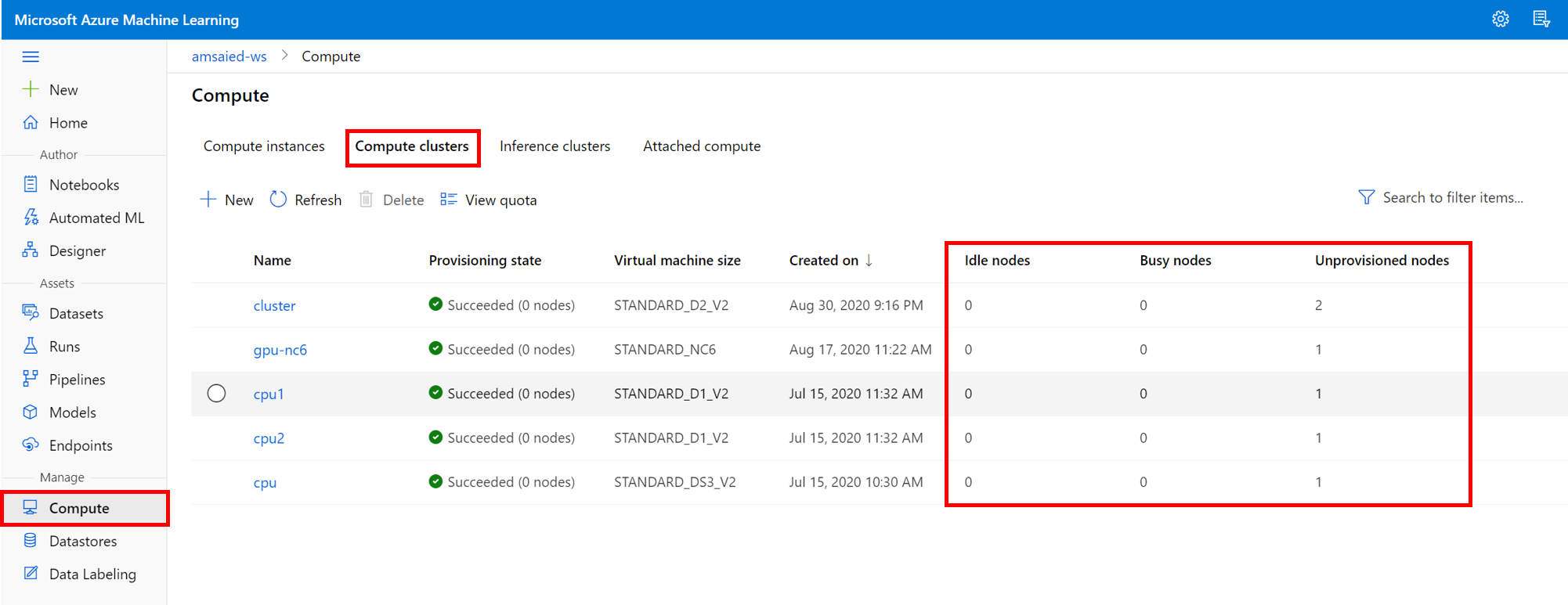Click Microsoft Azure Machine Learning title

[126, 20]
